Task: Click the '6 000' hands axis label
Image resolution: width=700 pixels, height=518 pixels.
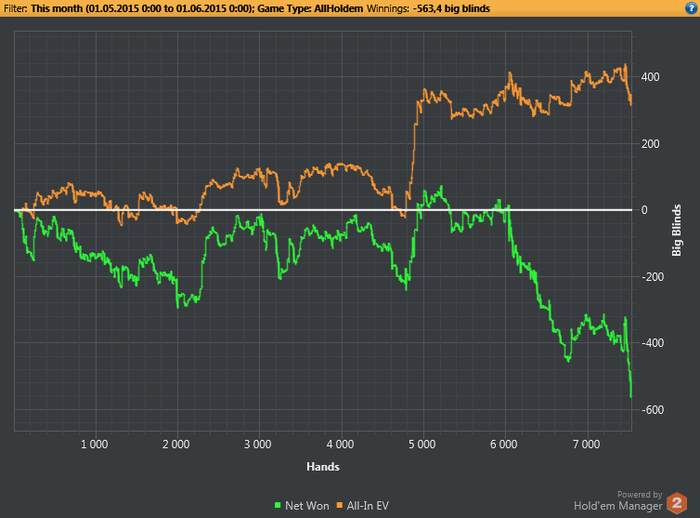Action: coord(504,444)
